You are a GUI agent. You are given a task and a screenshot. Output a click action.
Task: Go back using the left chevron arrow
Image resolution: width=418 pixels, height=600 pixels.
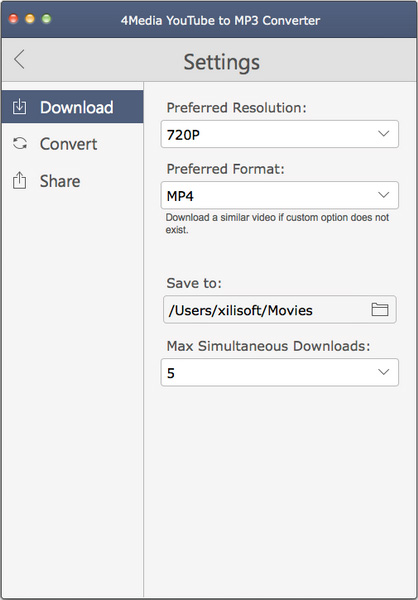click(x=19, y=59)
